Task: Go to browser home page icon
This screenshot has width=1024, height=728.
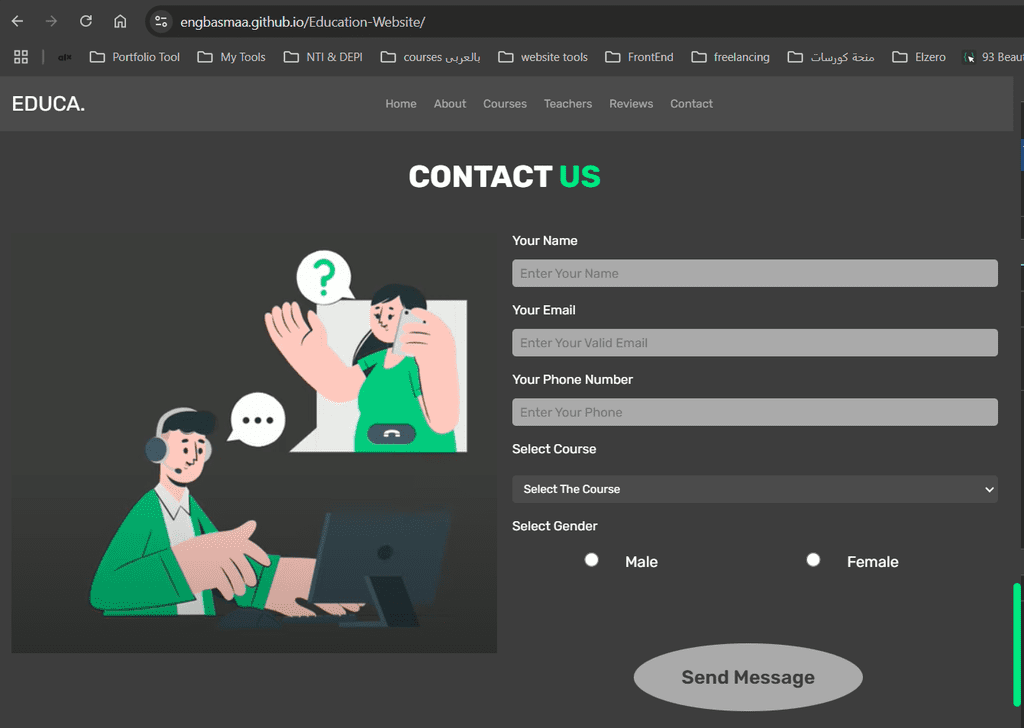Action: click(120, 22)
